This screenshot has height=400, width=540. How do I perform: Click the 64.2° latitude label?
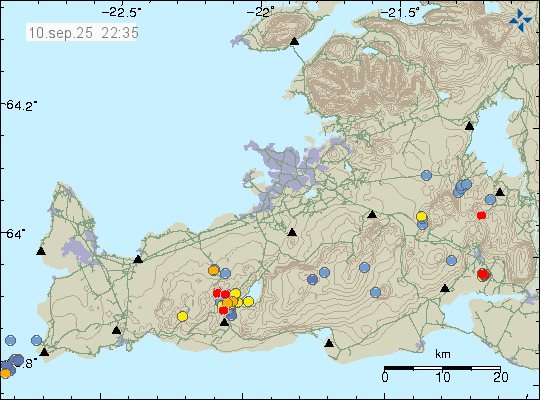click(21, 105)
